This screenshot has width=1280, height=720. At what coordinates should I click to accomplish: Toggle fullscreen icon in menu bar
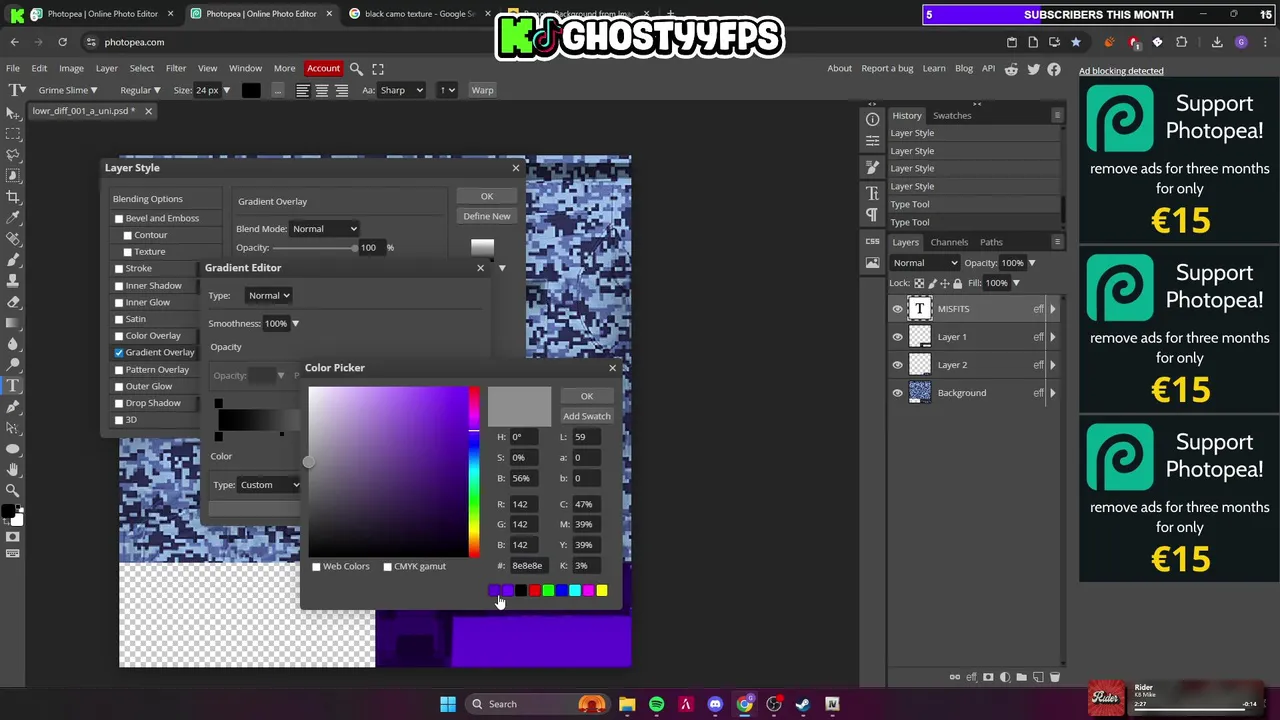378,68
